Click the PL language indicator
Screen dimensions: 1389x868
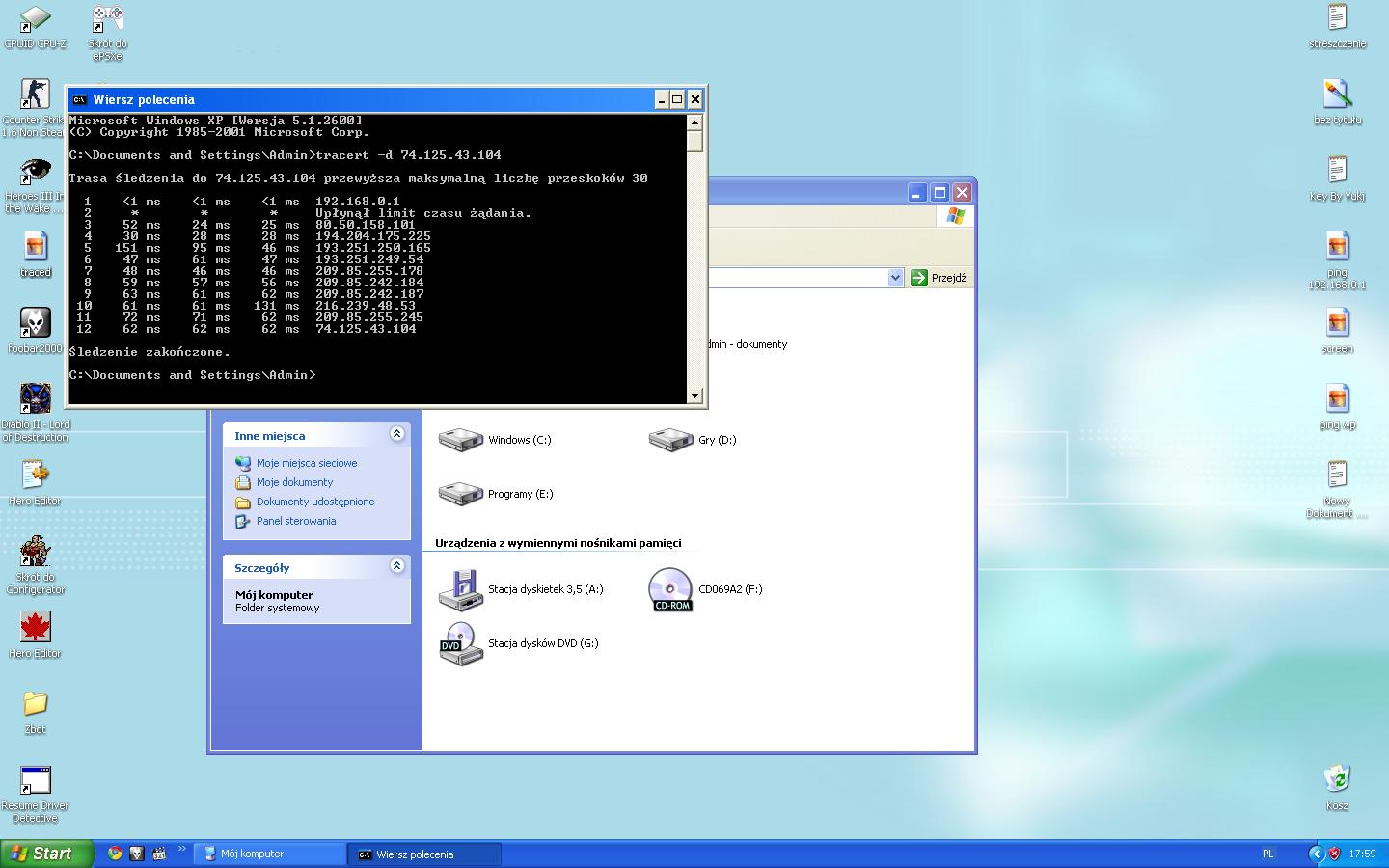point(1267,854)
